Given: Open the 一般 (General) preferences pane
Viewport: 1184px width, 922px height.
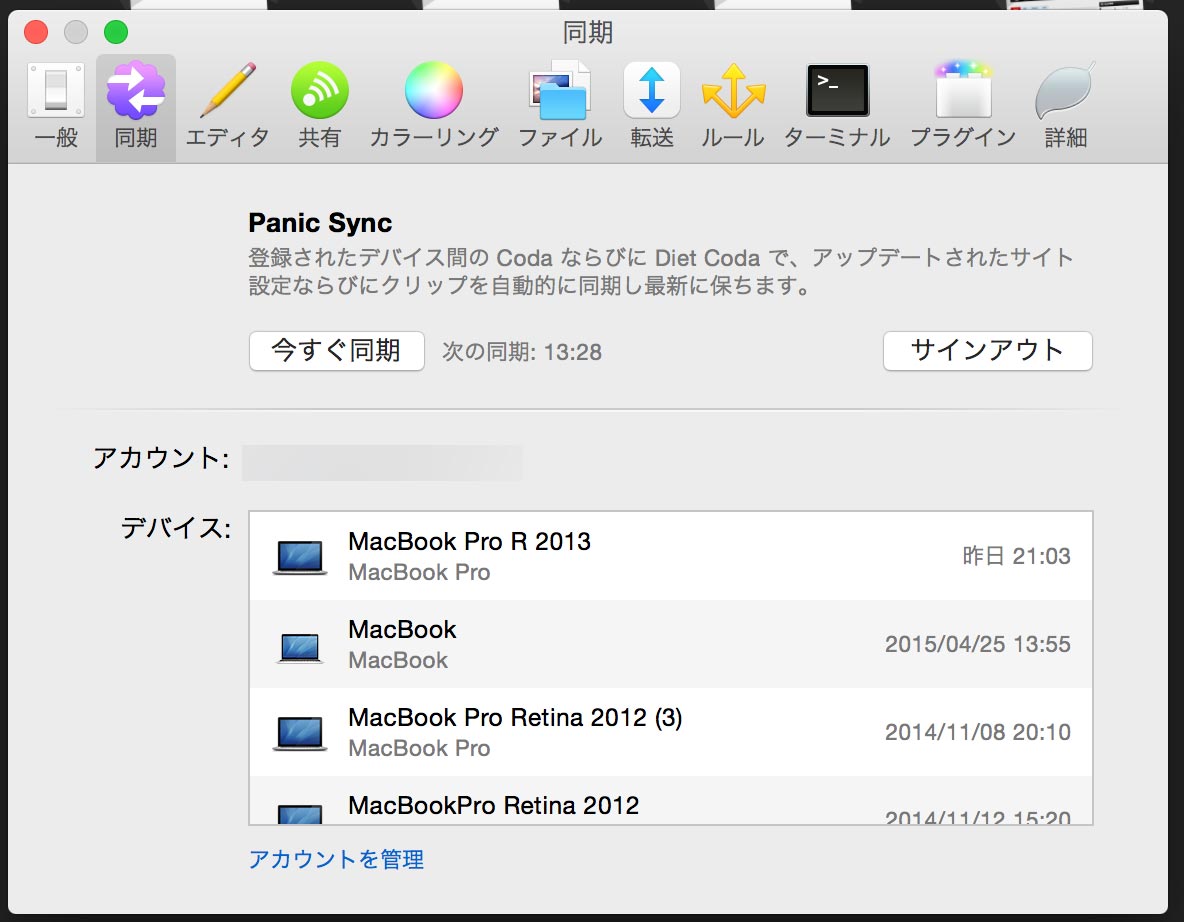Looking at the screenshot, I should point(56,106).
